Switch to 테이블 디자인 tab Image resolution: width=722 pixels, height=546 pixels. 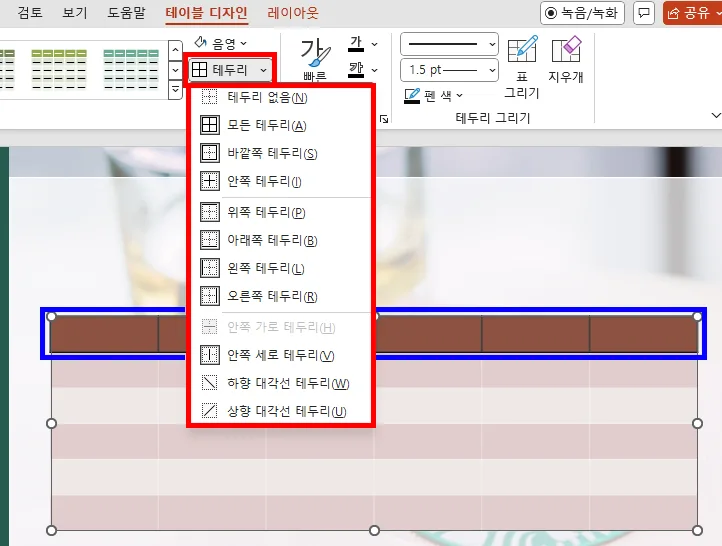pyautogui.click(x=206, y=13)
